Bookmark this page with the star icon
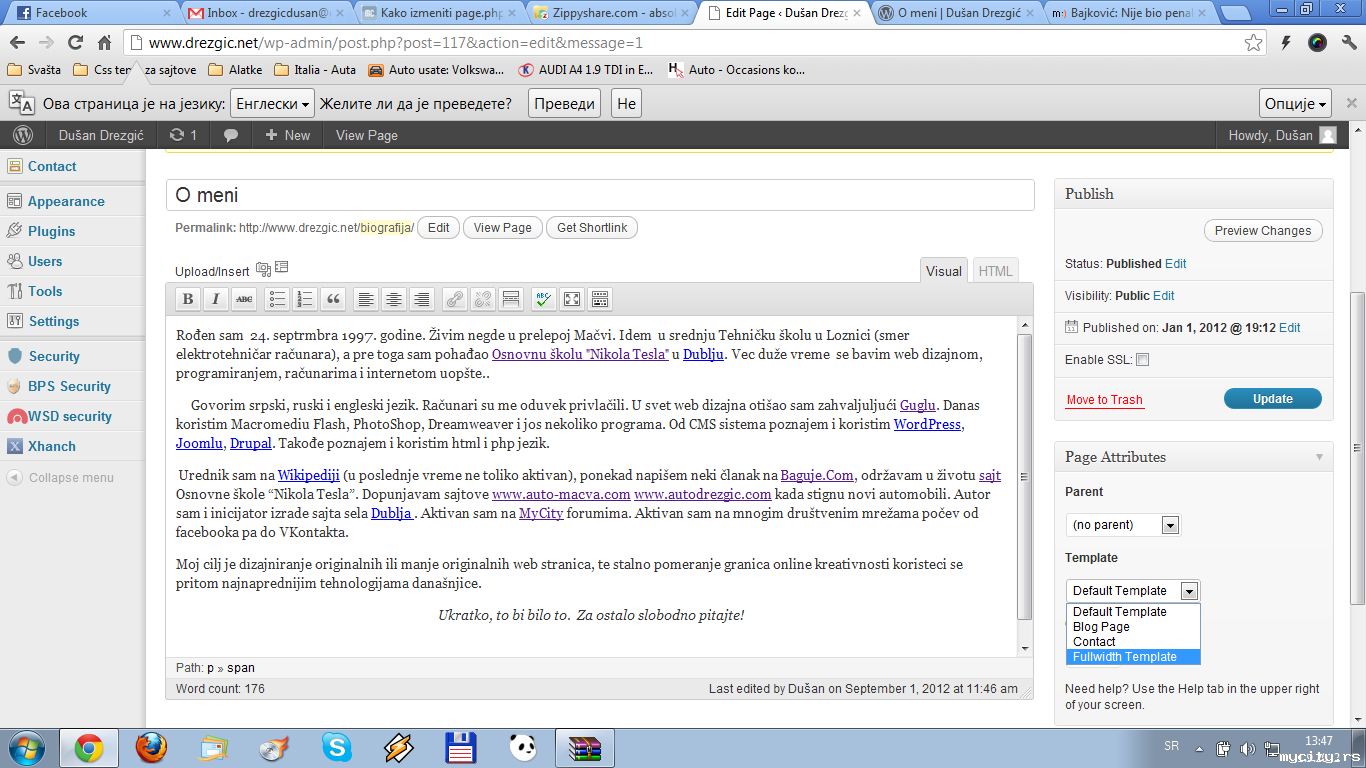The width and height of the screenshot is (1366, 768). click(x=1254, y=43)
